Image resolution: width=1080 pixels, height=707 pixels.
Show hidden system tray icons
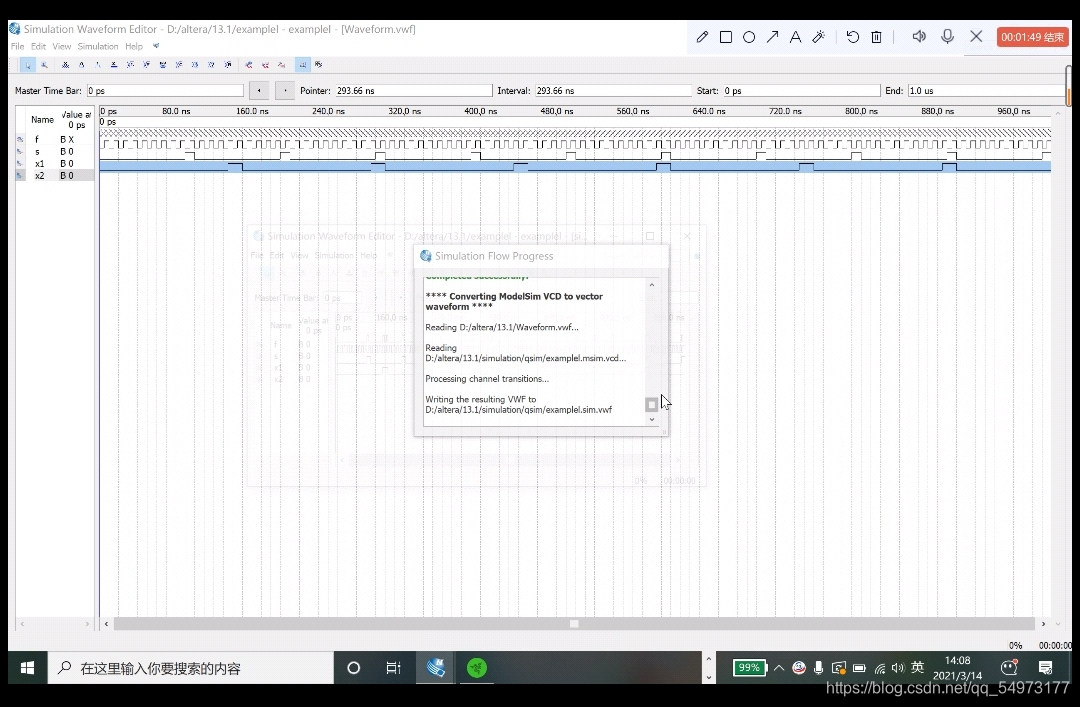pos(779,668)
